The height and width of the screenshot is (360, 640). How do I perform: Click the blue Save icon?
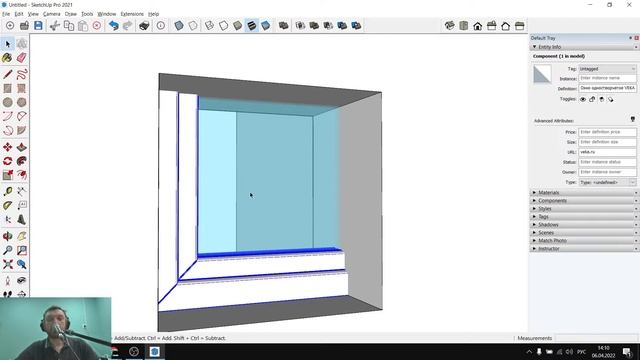(x=38, y=26)
